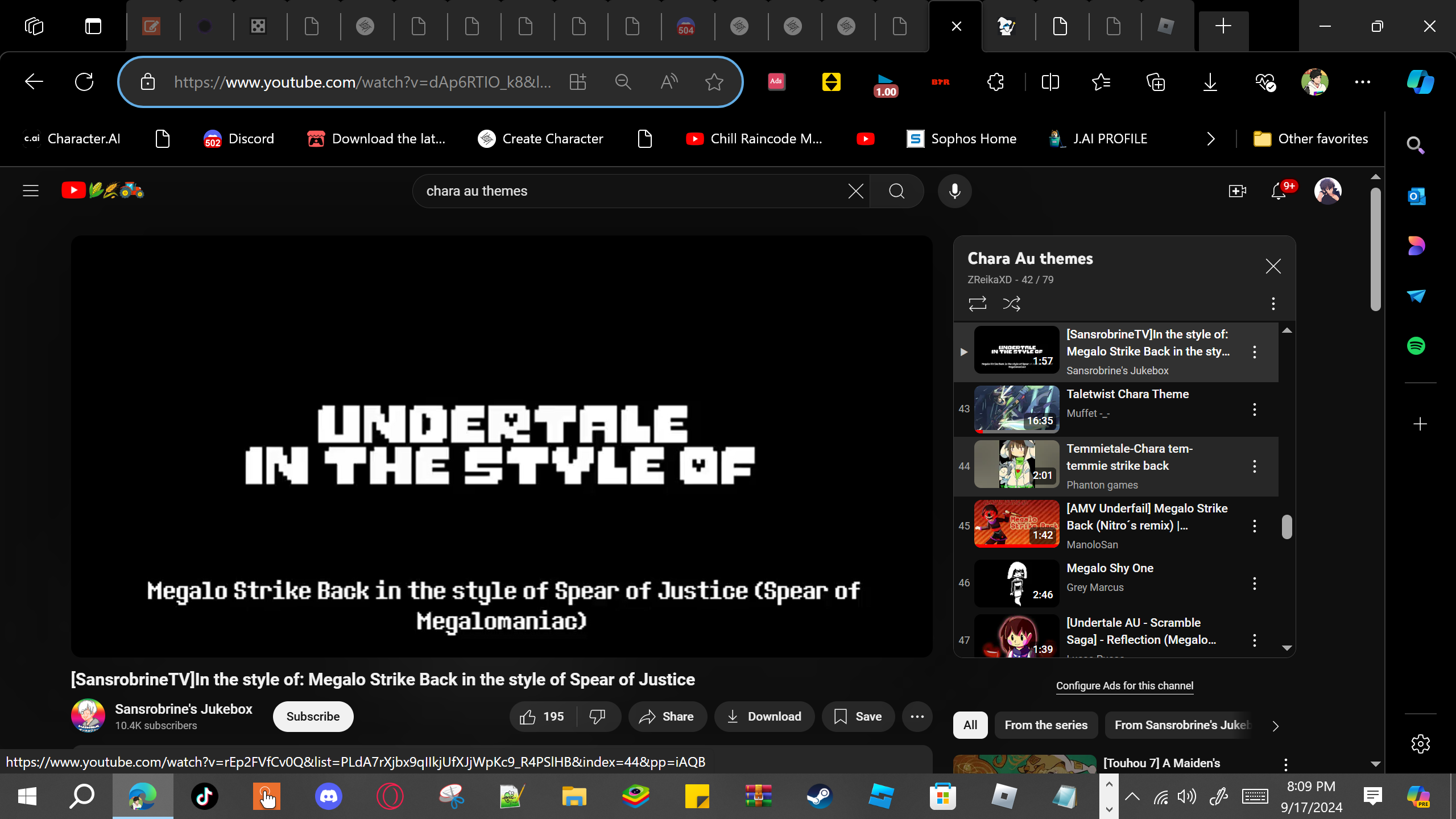The width and height of the screenshot is (1456, 819).
Task: Show more favorites bar items chevron
Action: 1211,139
